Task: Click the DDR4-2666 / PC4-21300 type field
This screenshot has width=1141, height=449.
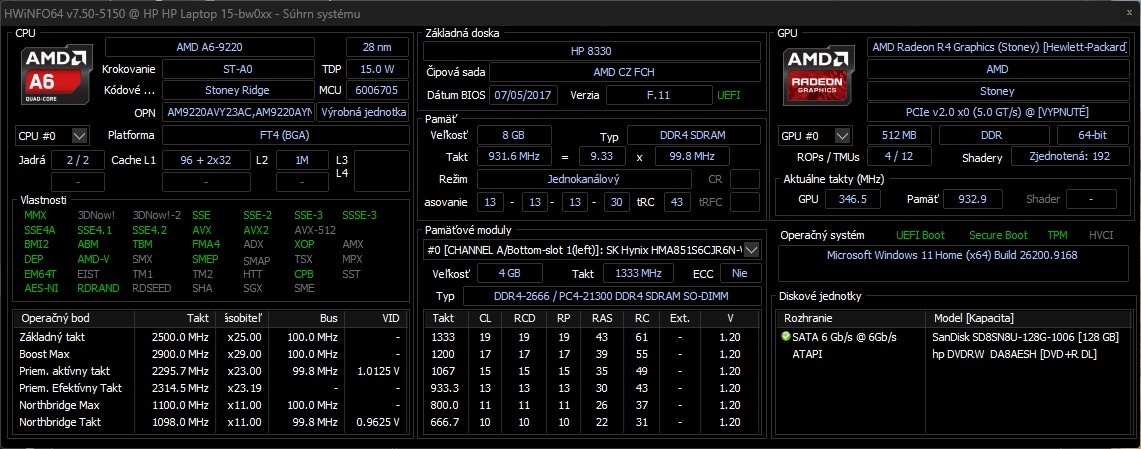Action: [612, 296]
